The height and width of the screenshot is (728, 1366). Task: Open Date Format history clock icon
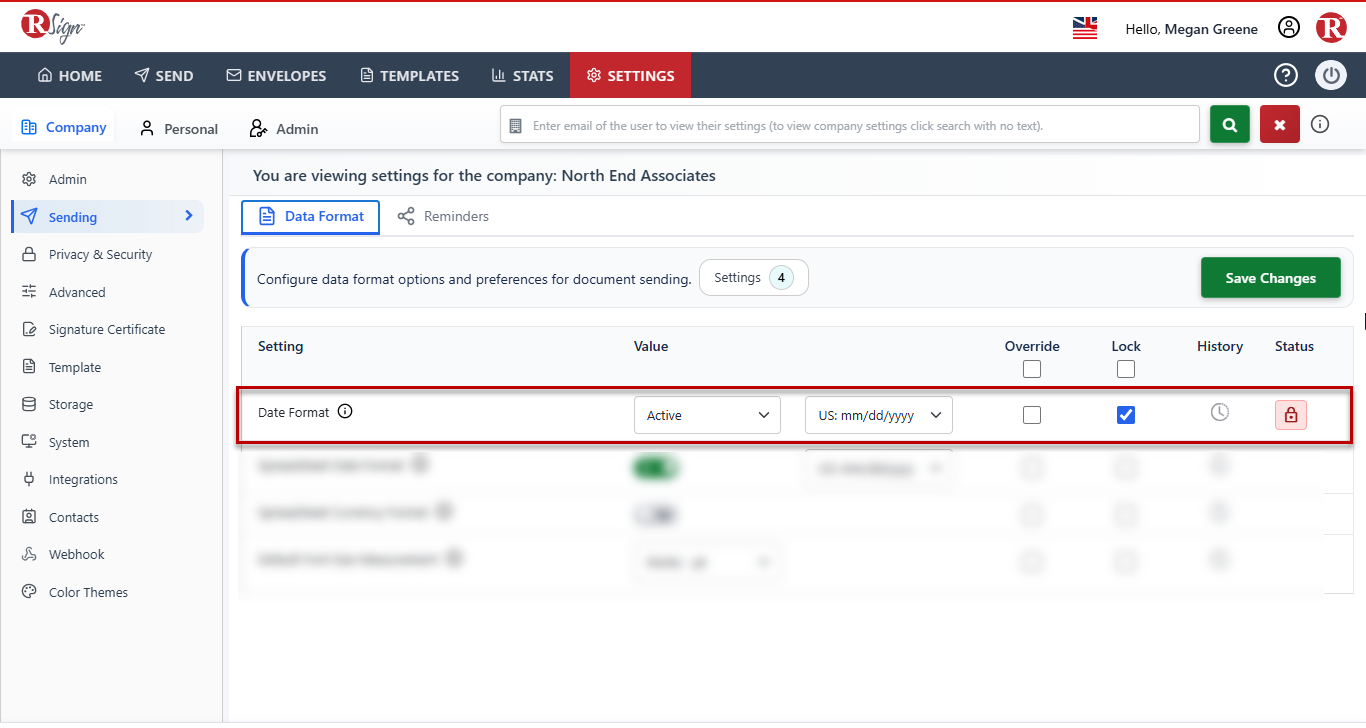pos(1219,412)
